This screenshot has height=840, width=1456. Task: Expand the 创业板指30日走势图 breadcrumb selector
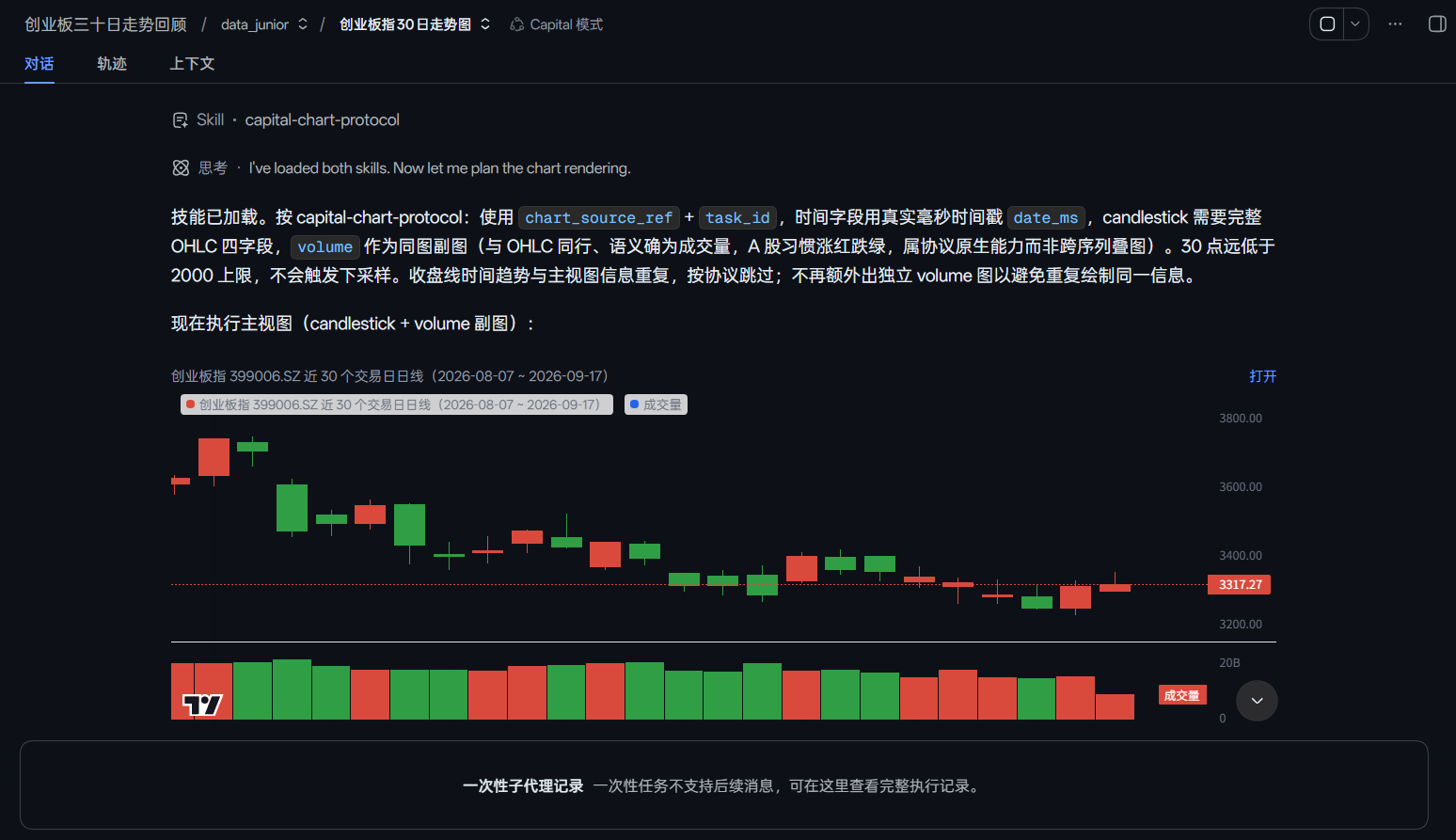415,24
